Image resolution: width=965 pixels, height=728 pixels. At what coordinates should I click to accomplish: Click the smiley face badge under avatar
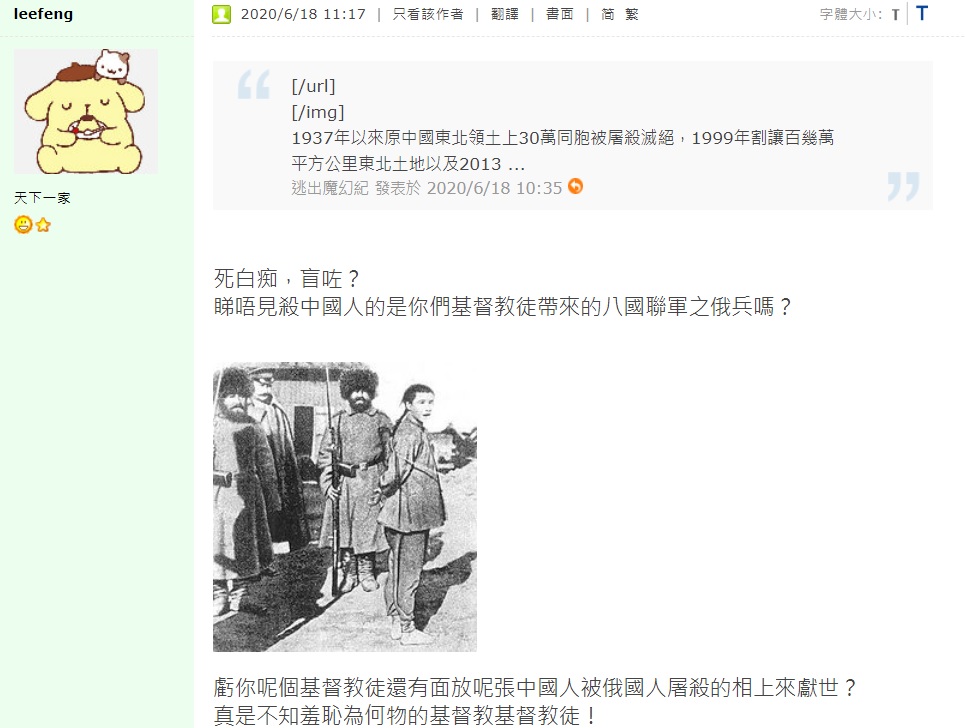[23, 225]
